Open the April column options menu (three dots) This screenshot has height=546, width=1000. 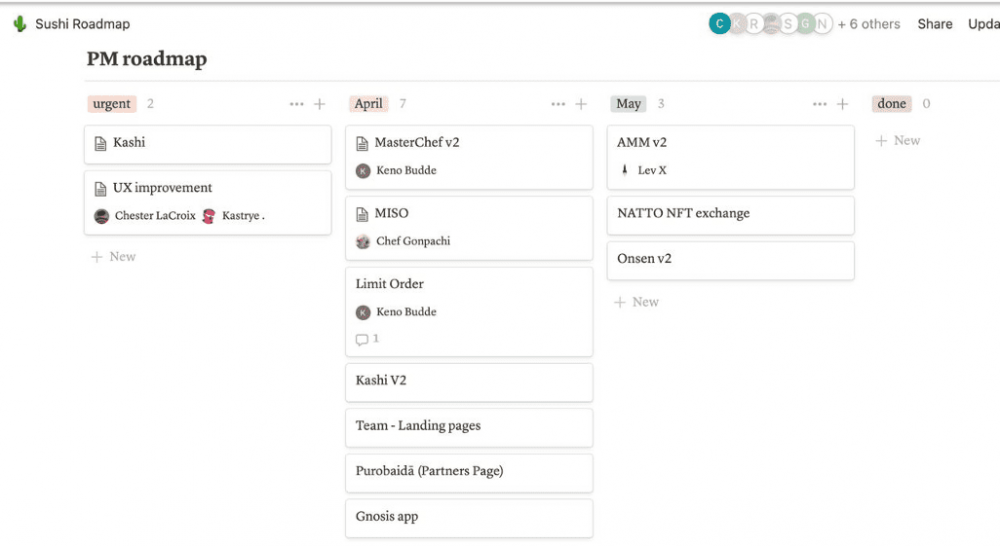(557, 104)
